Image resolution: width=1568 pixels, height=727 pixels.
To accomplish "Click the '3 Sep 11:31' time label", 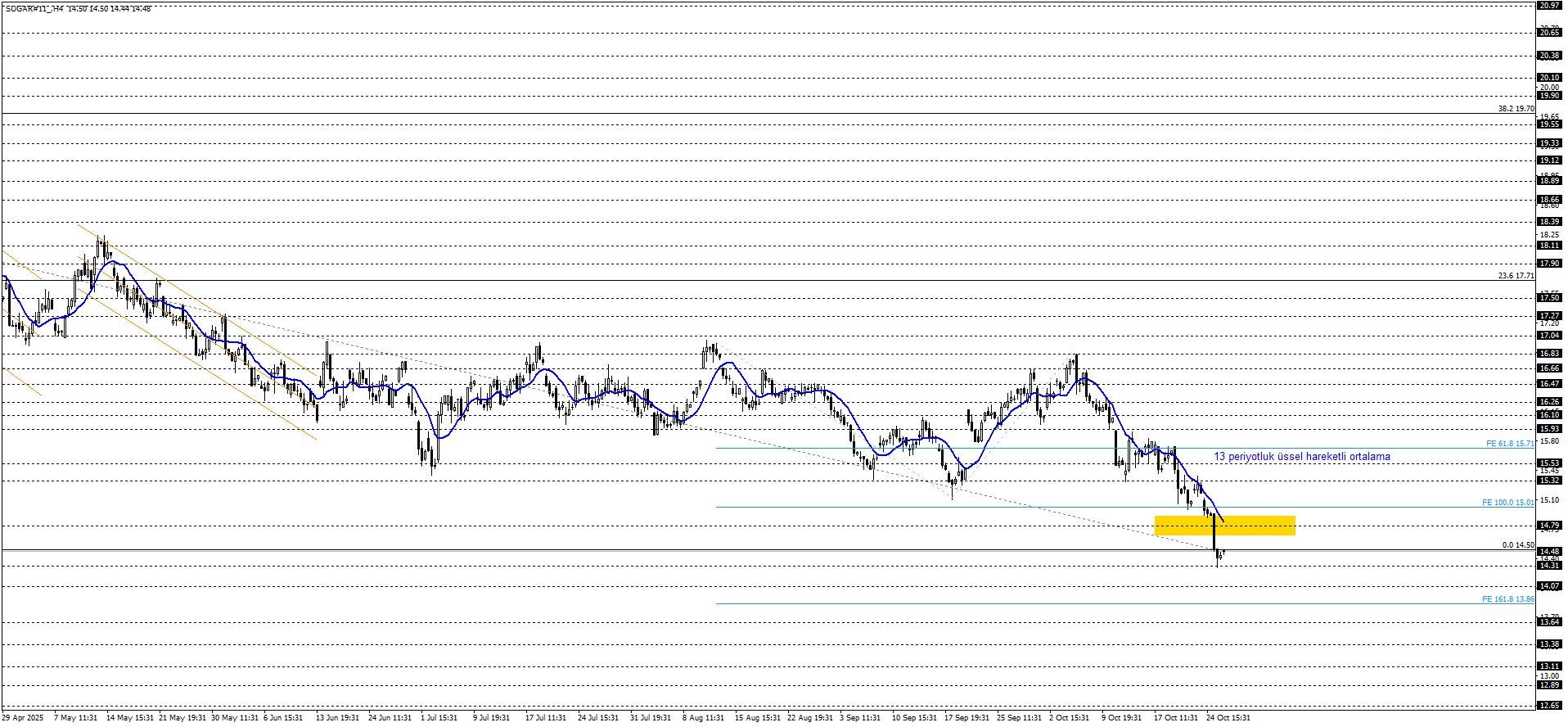I will click(x=858, y=718).
